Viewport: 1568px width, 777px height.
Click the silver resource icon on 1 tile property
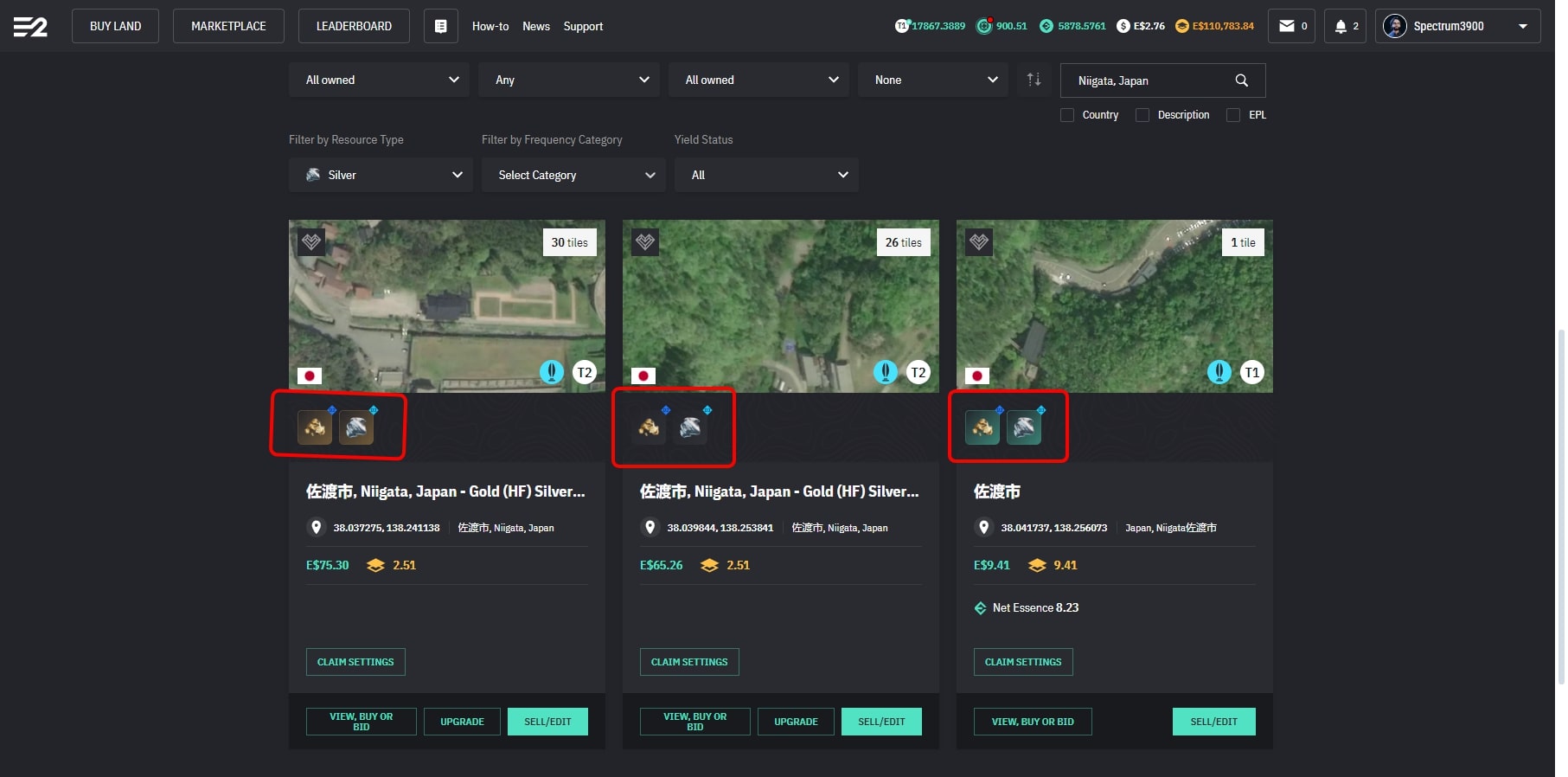coord(1024,427)
